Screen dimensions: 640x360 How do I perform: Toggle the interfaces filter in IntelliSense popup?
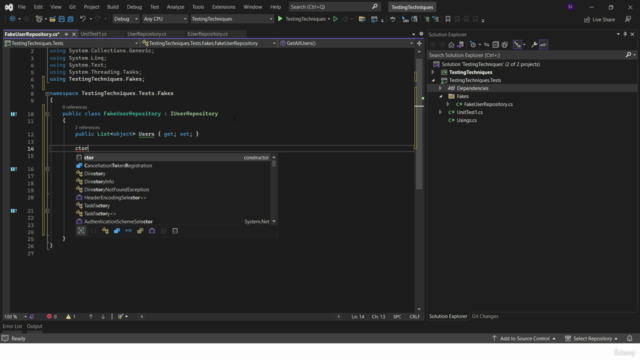point(129,231)
